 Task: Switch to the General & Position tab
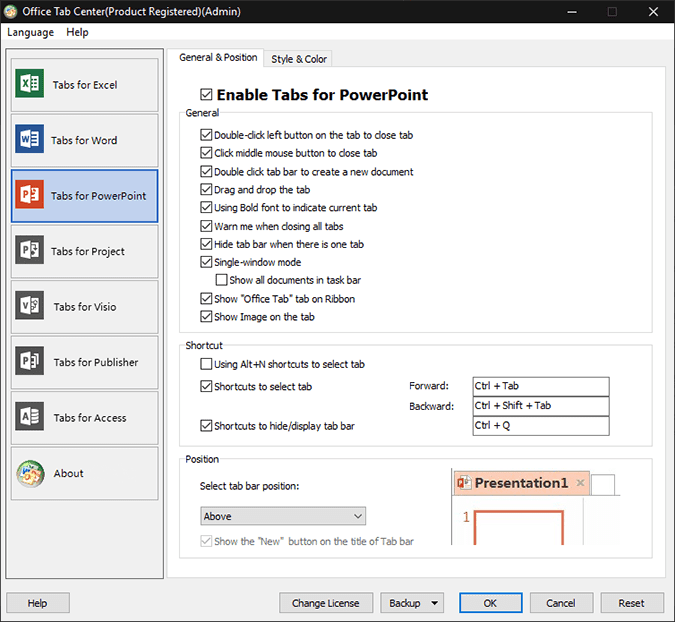coord(218,58)
